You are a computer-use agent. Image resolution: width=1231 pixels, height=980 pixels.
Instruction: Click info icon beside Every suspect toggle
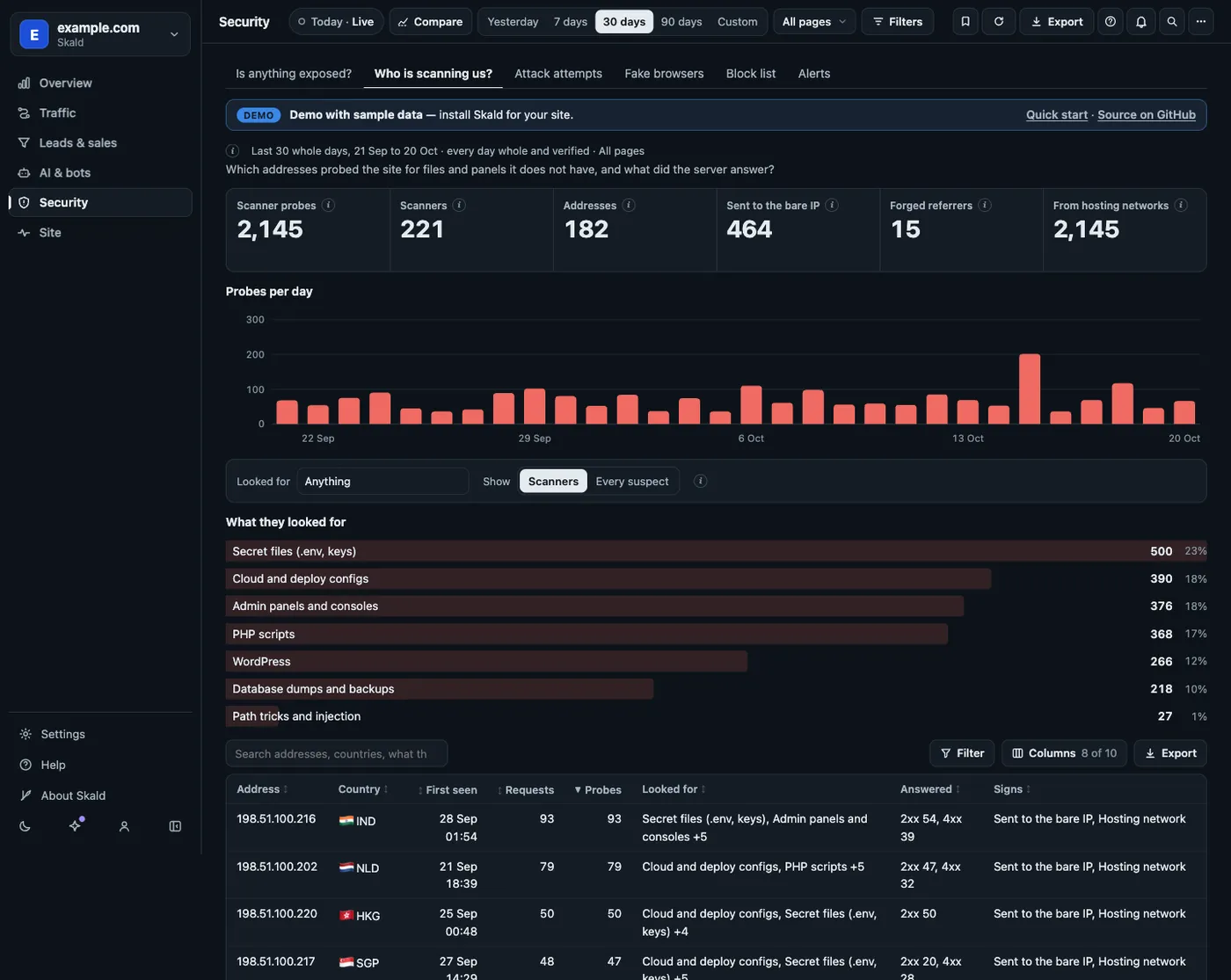(x=701, y=481)
